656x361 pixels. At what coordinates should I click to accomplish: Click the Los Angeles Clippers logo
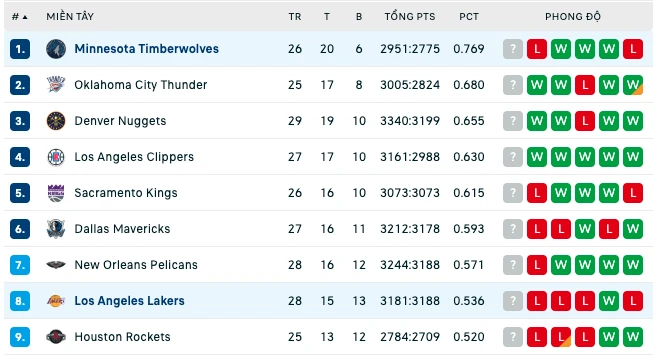56,157
